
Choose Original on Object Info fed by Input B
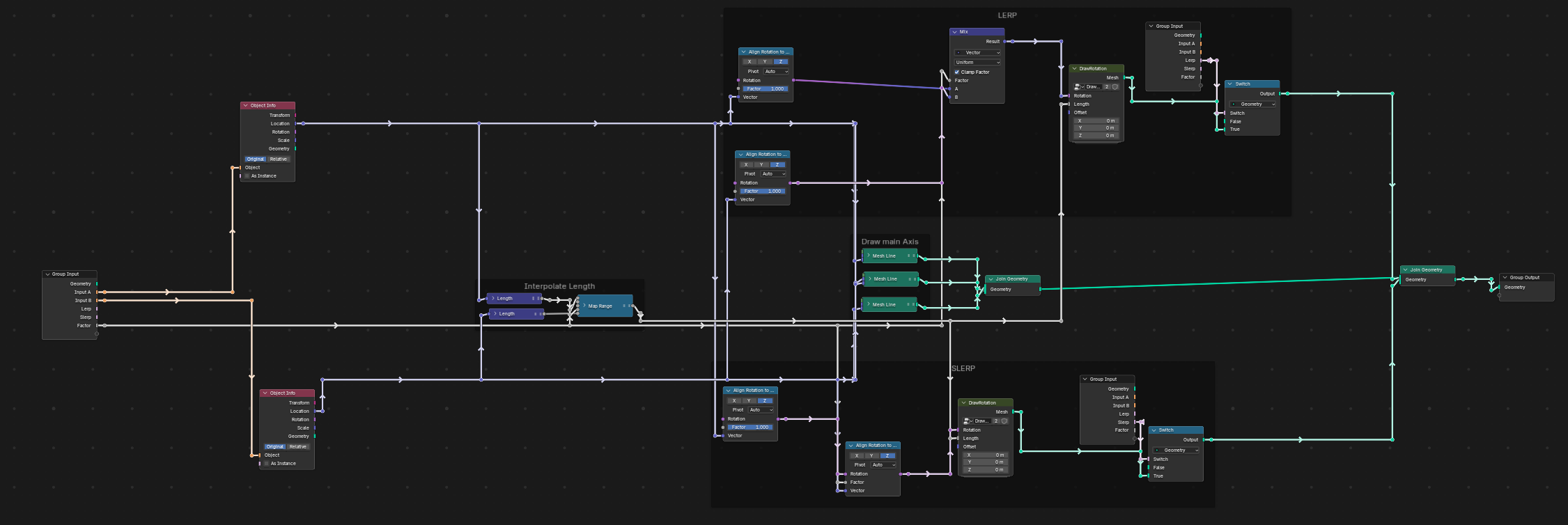[275, 447]
